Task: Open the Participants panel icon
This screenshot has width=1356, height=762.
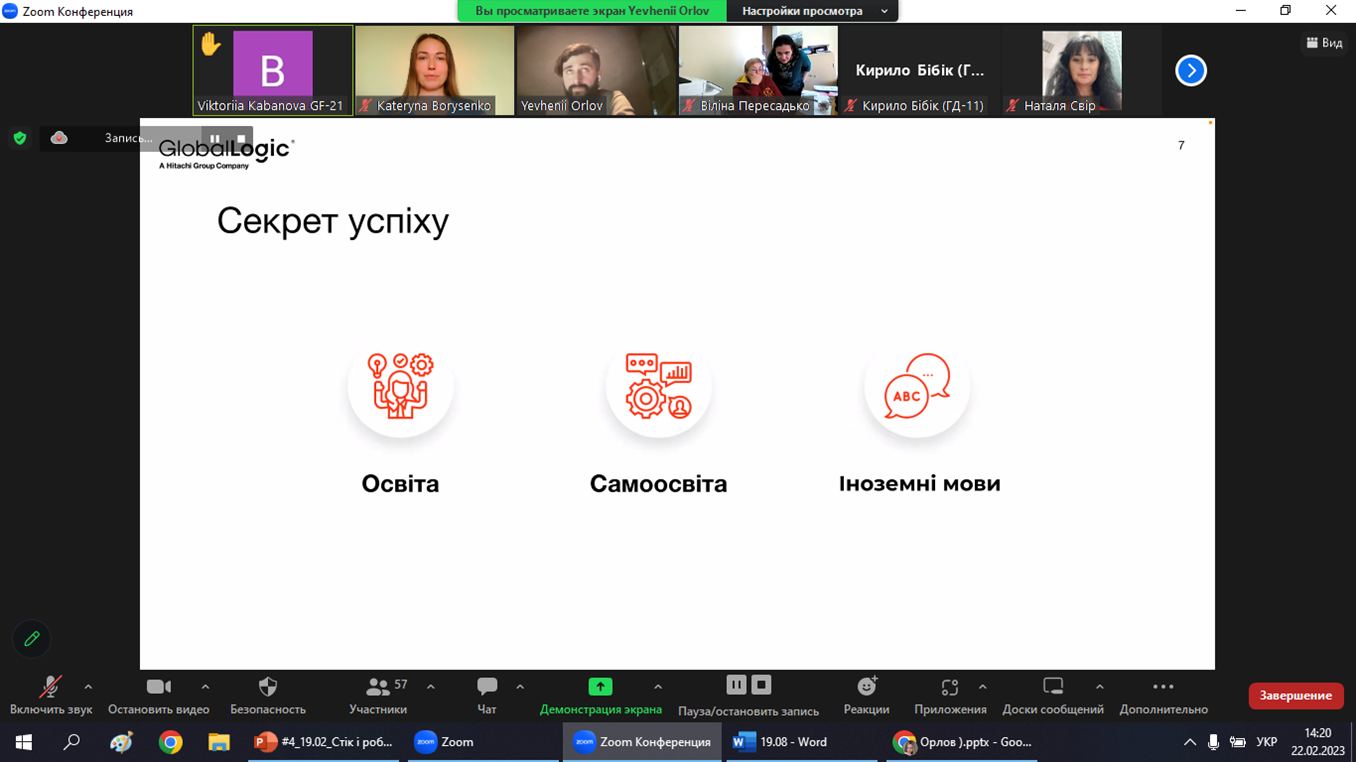Action: click(377, 688)
